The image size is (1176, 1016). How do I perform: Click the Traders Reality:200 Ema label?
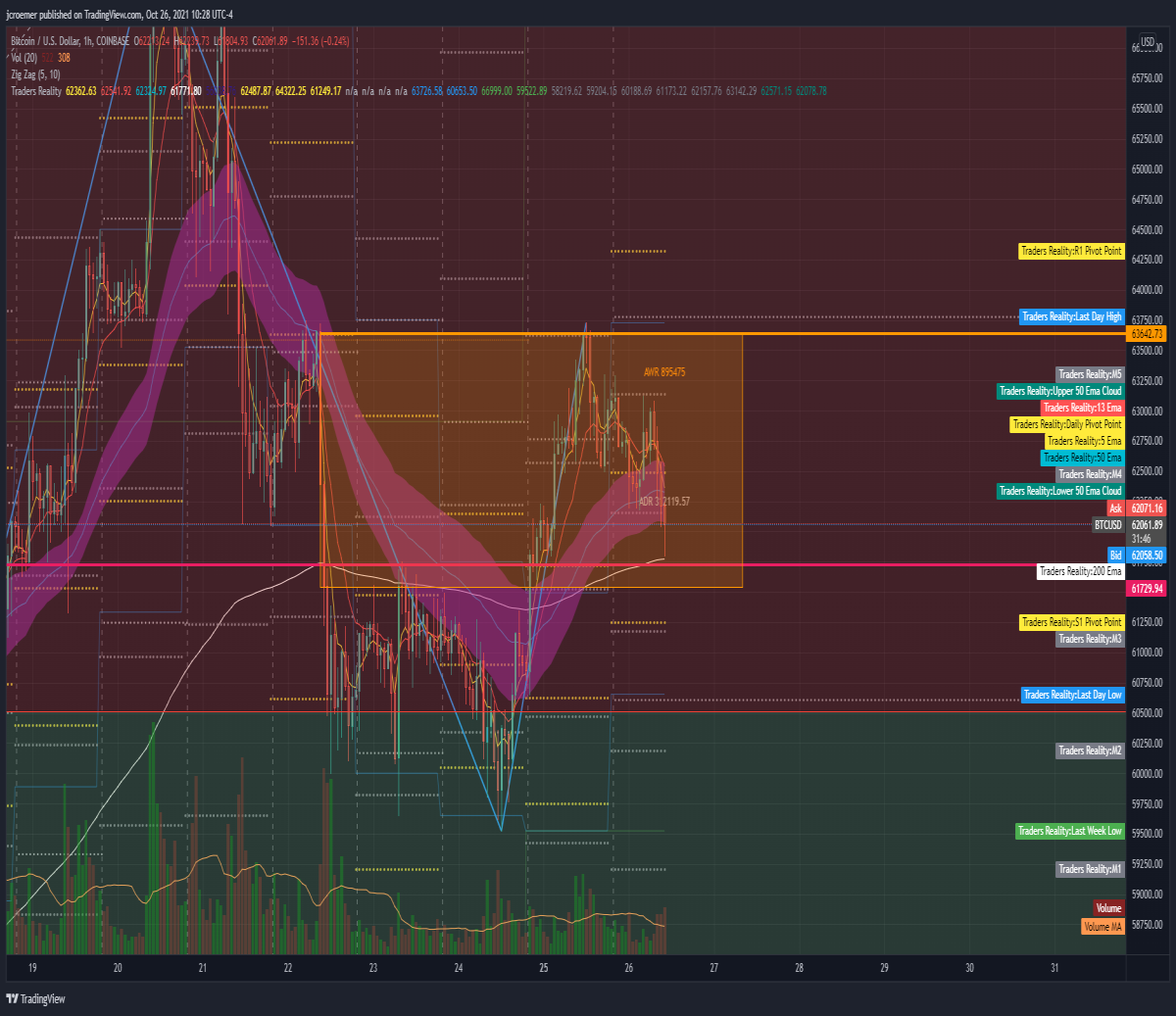tap(1080, 571)
